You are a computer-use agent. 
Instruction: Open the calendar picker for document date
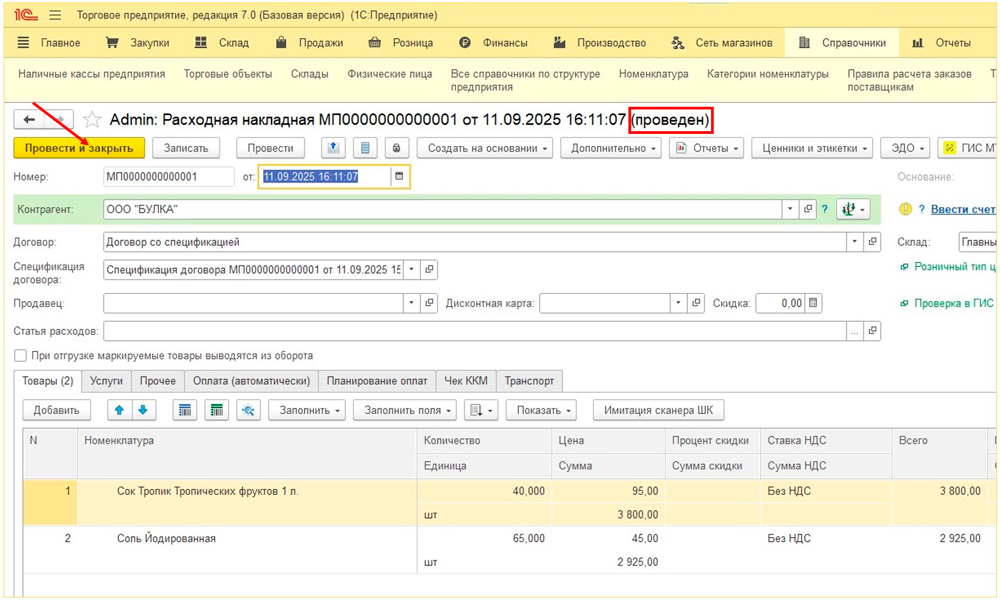point(399,177)
